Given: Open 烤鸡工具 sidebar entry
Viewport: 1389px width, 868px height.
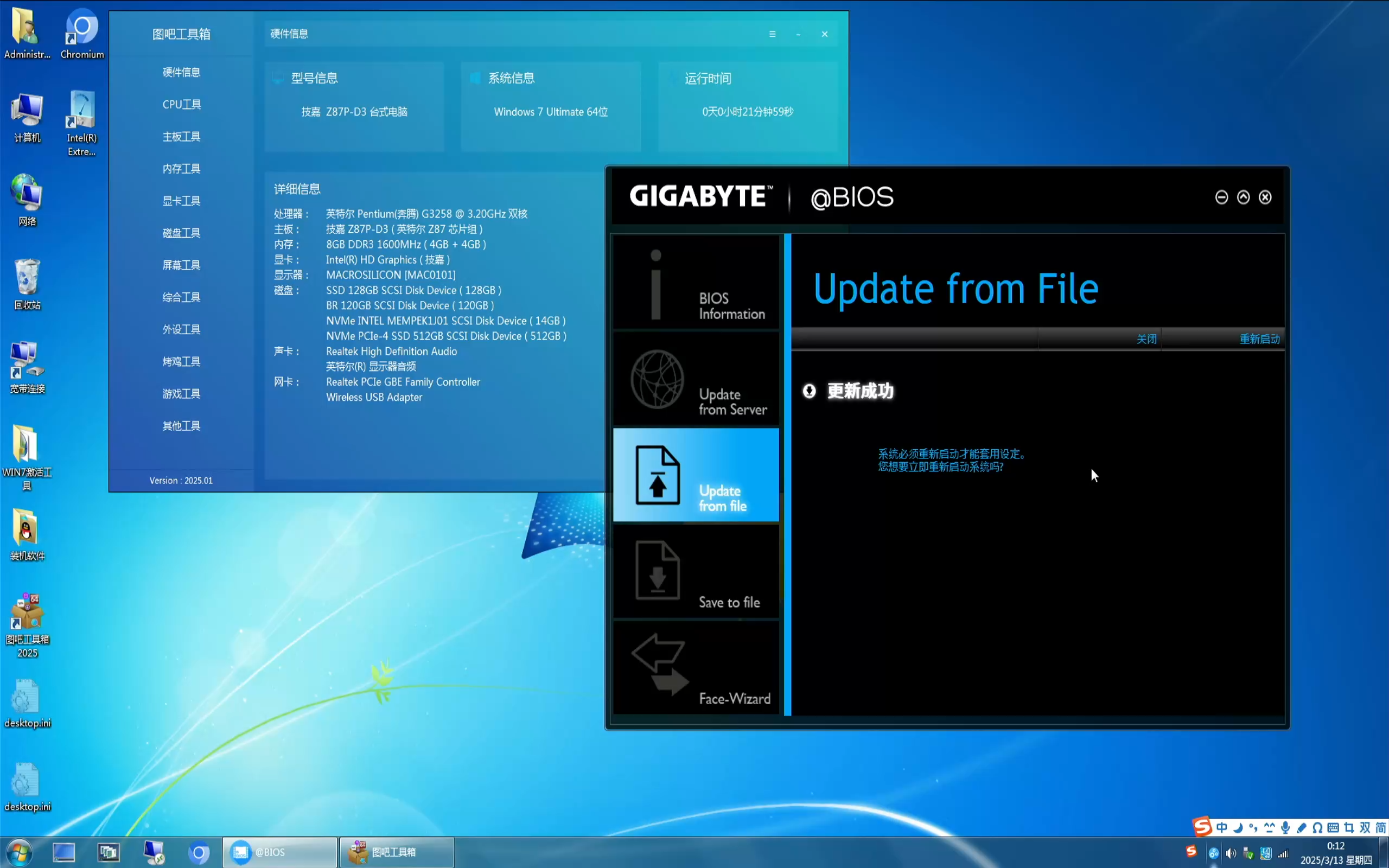Looking at the screenshot, I should pyautogui.click(x=181, y=362).
